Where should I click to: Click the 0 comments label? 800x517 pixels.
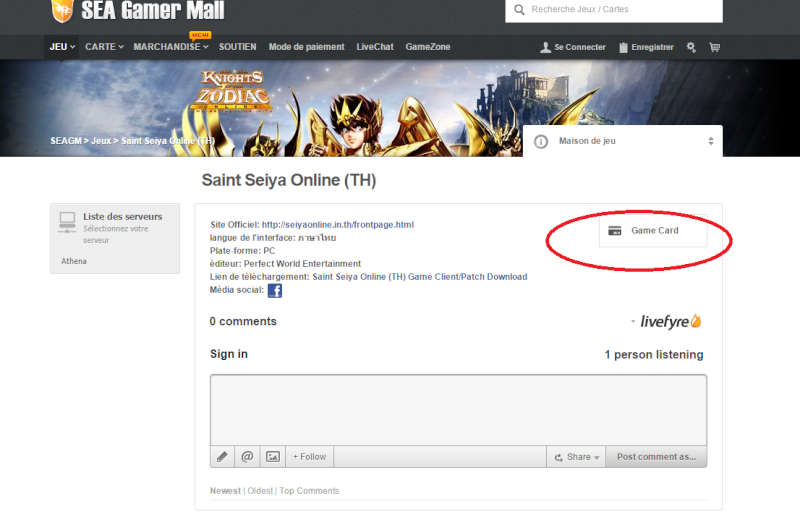pyautogui.click(x=243, y=322)
